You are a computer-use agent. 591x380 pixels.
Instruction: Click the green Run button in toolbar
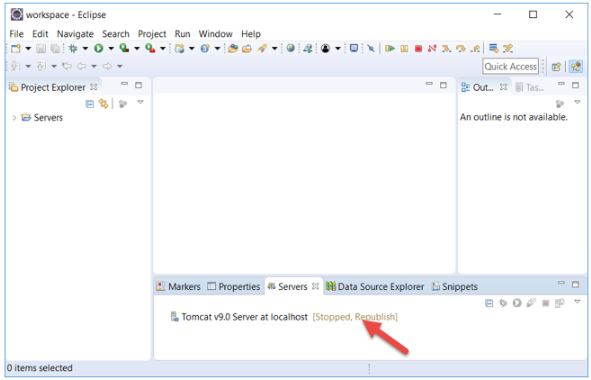[99, 48]
